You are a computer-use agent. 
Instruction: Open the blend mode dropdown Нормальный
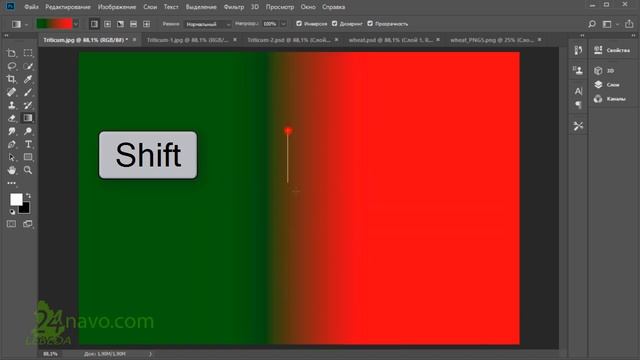207,24
